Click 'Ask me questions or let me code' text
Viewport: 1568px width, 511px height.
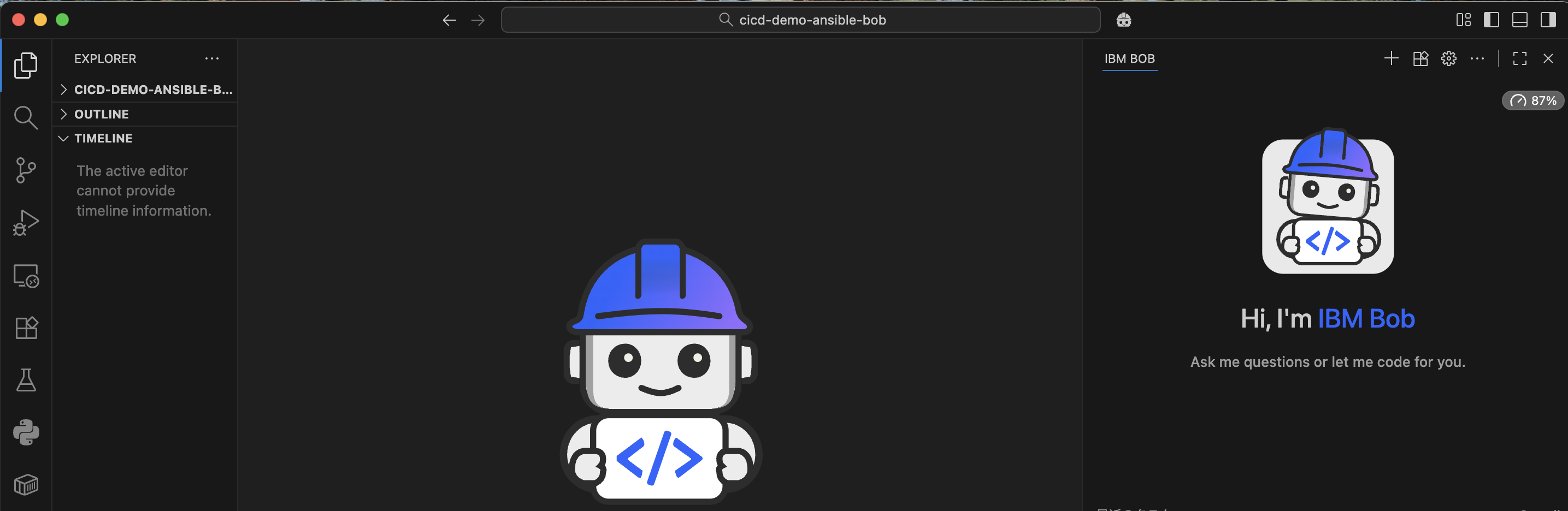coord(1328,362)
